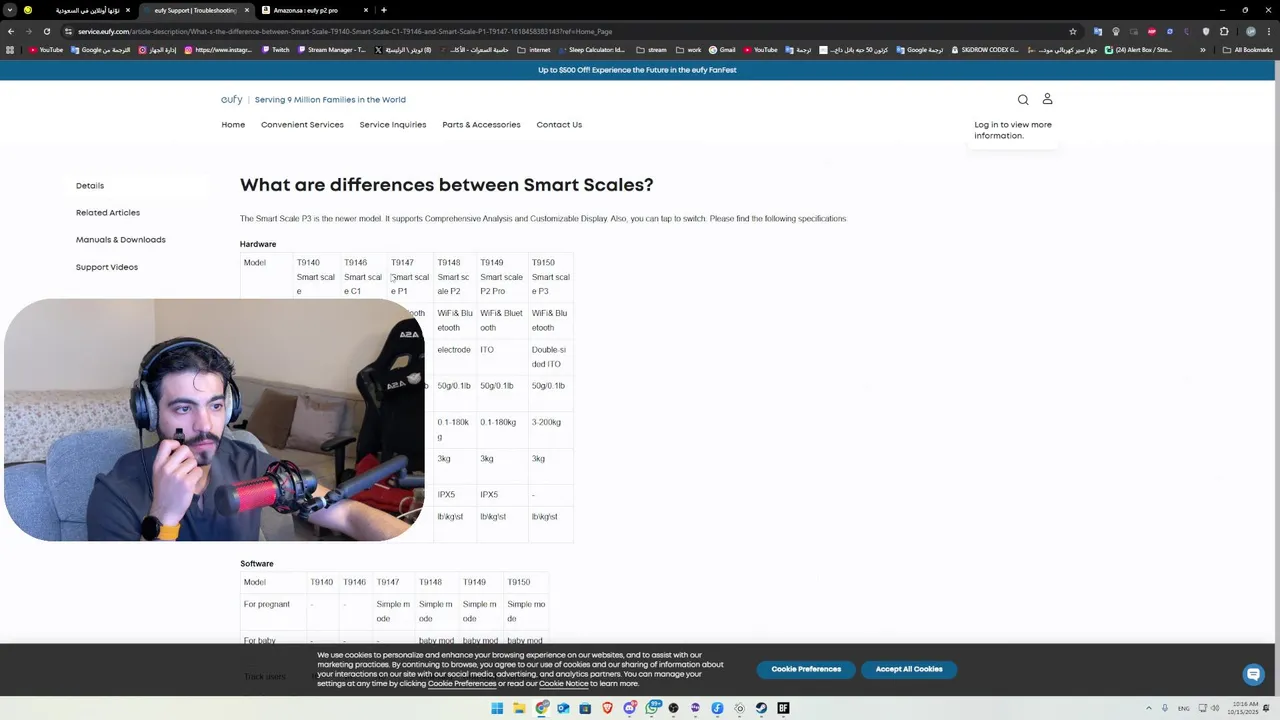Open Sleep Calculator bookmark
This screenshot has width=1280, height=720.
pyautogui.click(x=591, y=50)
